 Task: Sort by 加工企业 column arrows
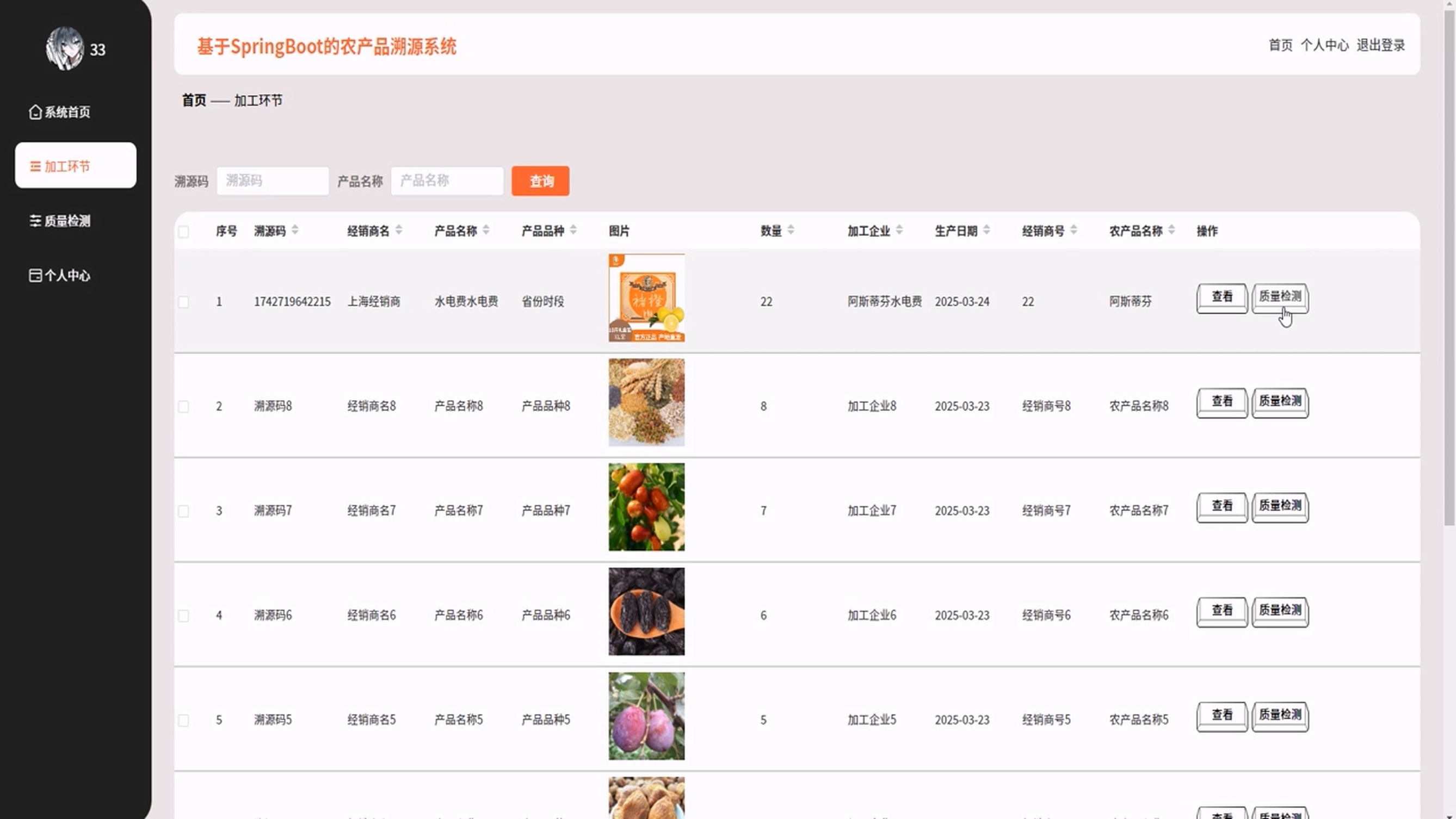click(899, 231)
